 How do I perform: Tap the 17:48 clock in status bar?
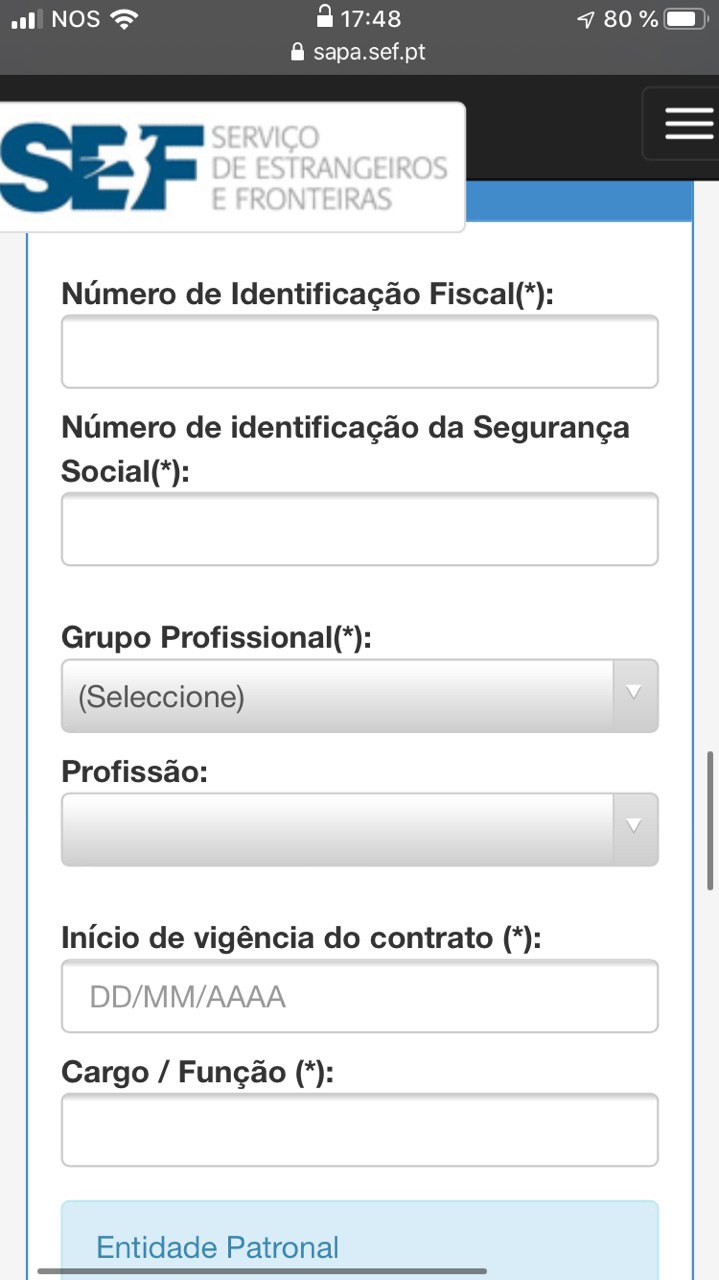coord(370,19)
